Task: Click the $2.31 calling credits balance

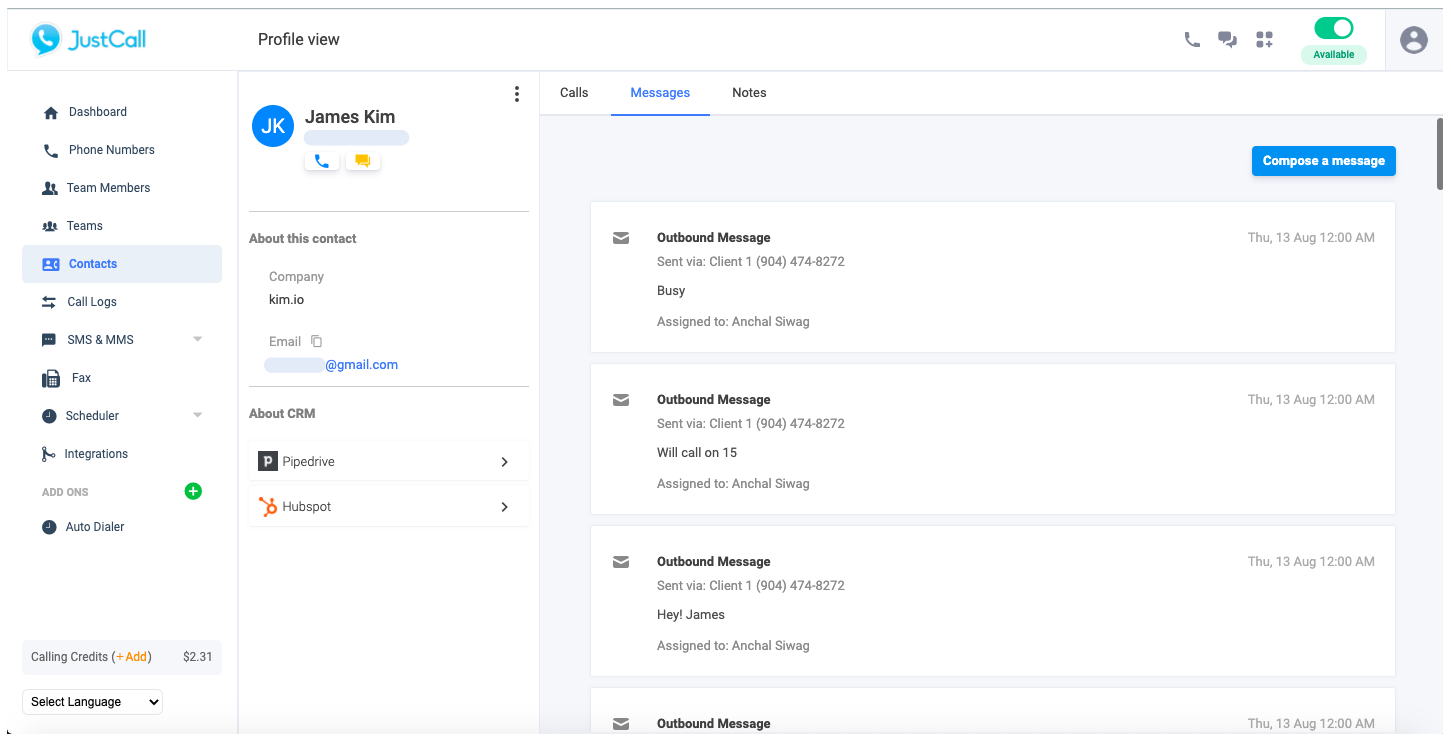Action: pos(198,657)
